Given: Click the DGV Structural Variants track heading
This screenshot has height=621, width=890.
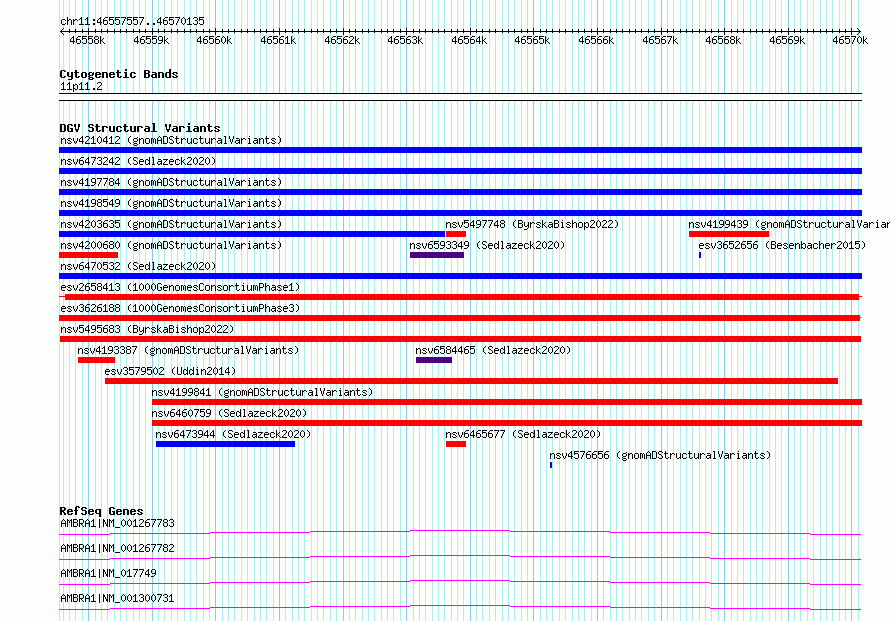Looking at the screenshot, I should tap(140, 128).
